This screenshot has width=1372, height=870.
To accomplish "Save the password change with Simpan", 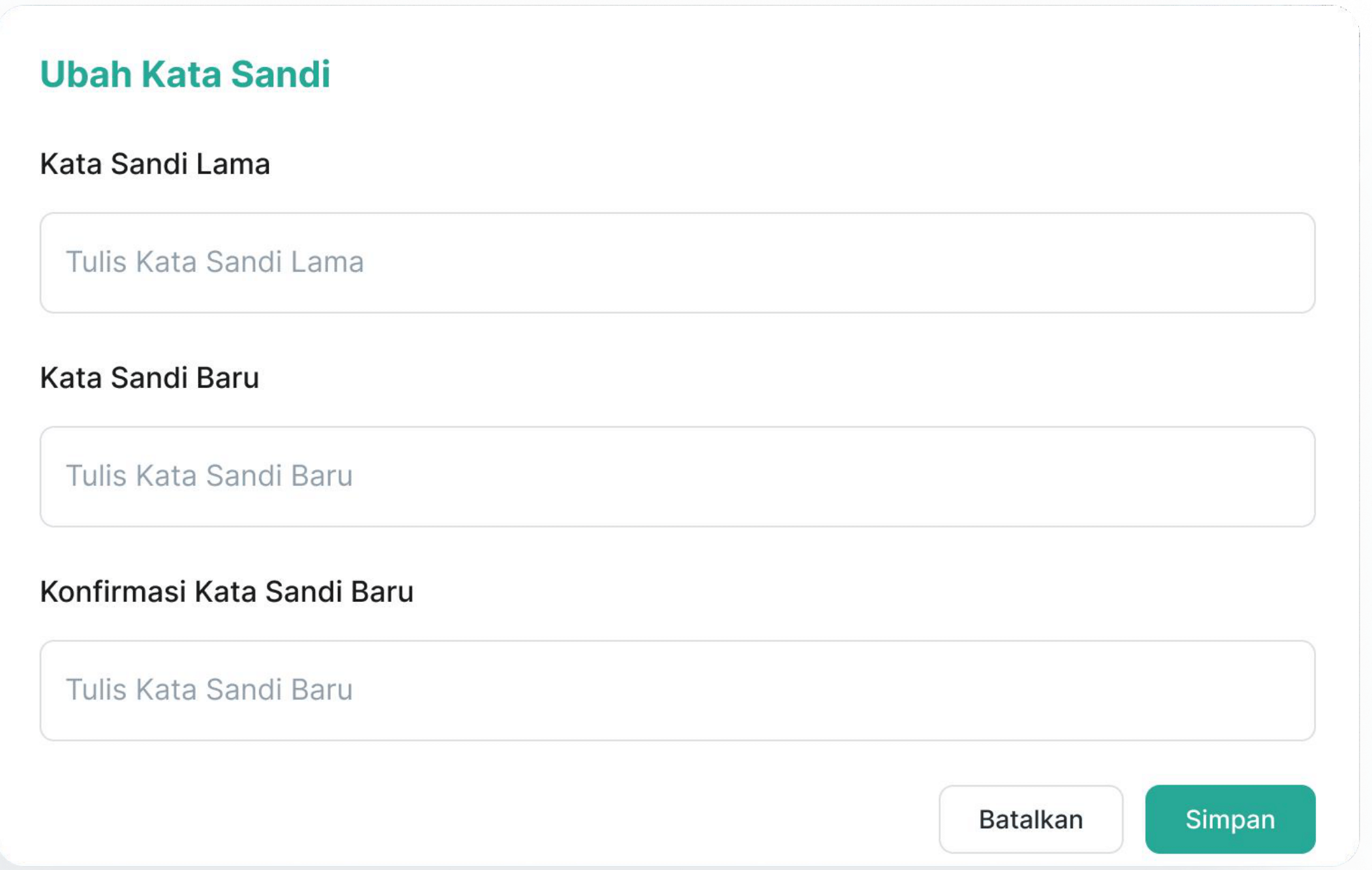I will tap(1230, 819).
